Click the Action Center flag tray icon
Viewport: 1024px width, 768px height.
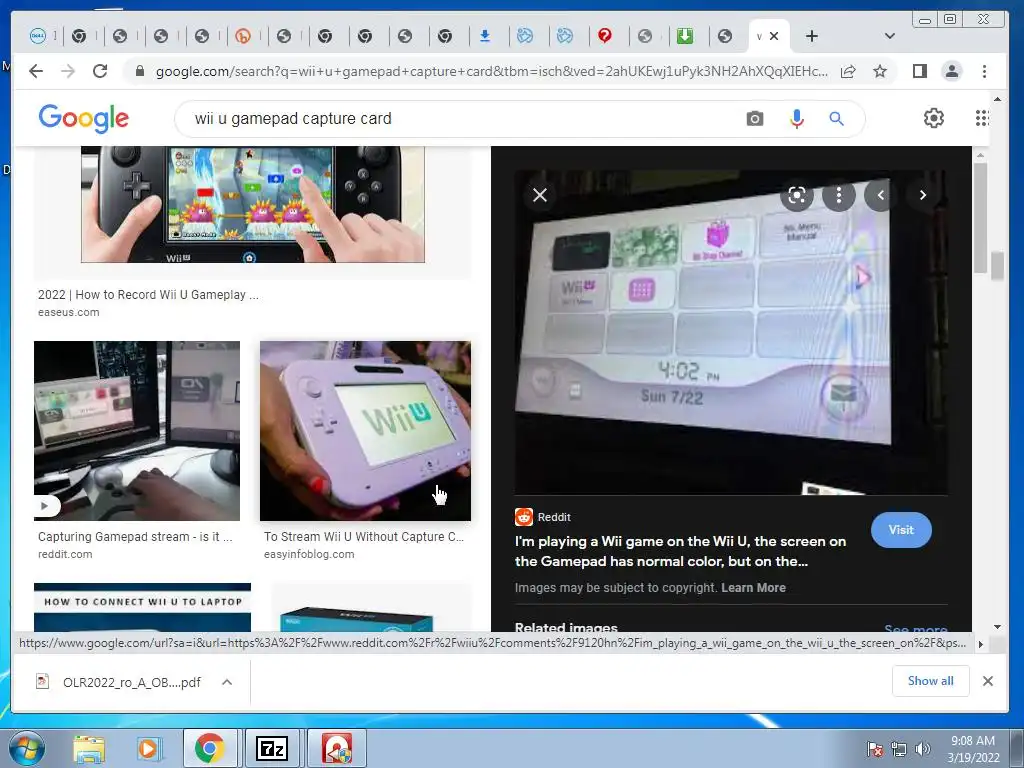pos(875,749)
